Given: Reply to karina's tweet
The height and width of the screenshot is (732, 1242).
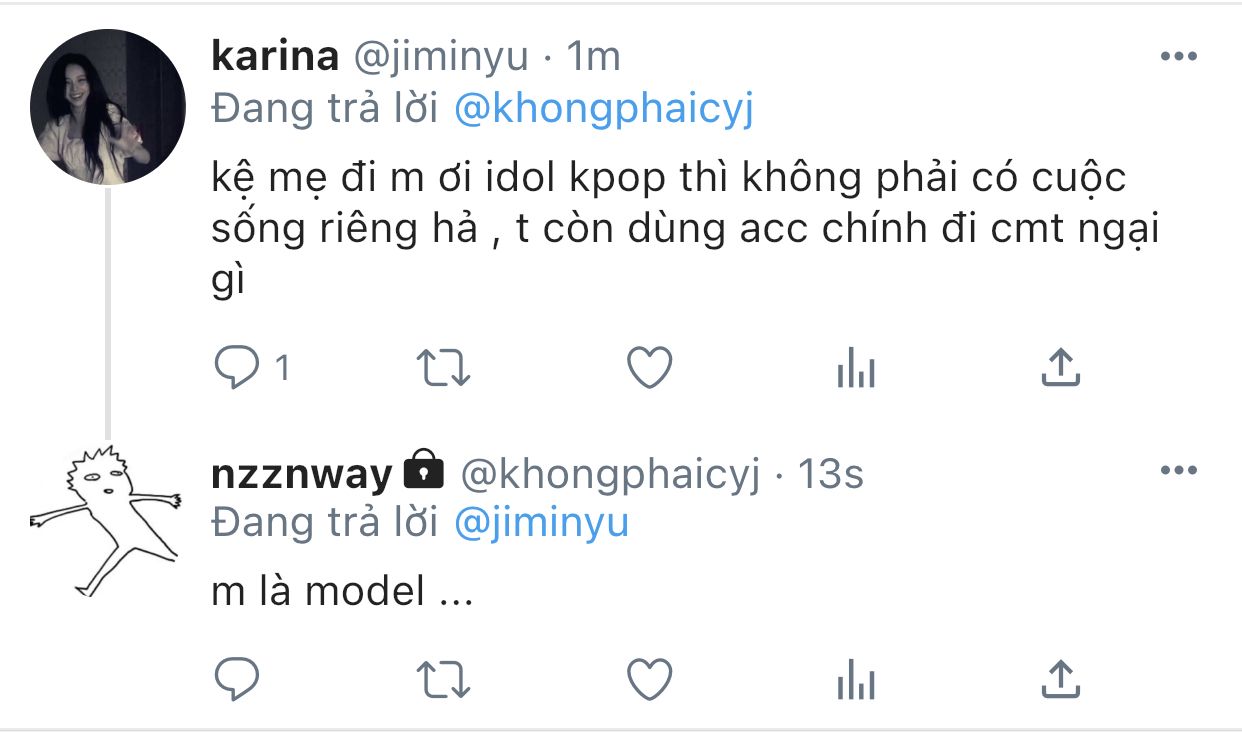Looking at the screenshot, I should point(238,369).
